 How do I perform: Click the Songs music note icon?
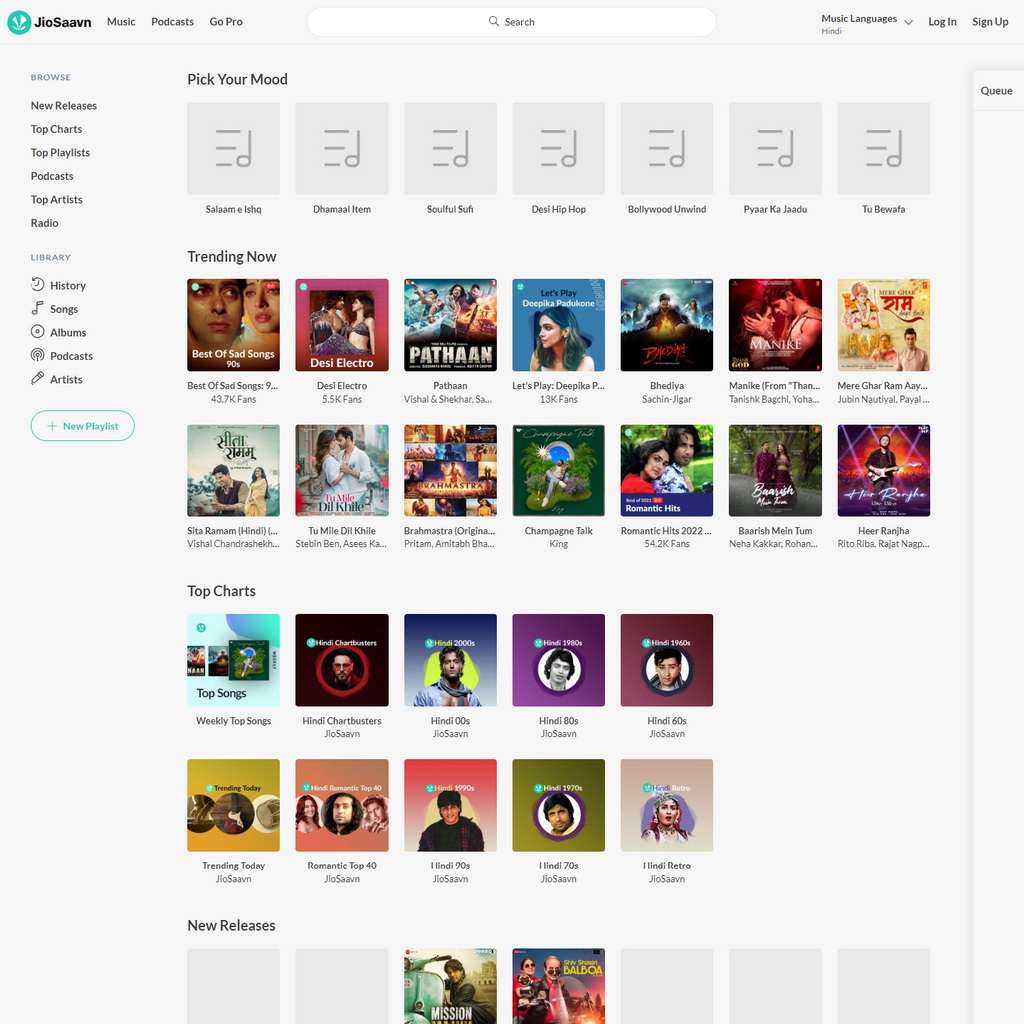pyautogui.click(x=38, y=308)
